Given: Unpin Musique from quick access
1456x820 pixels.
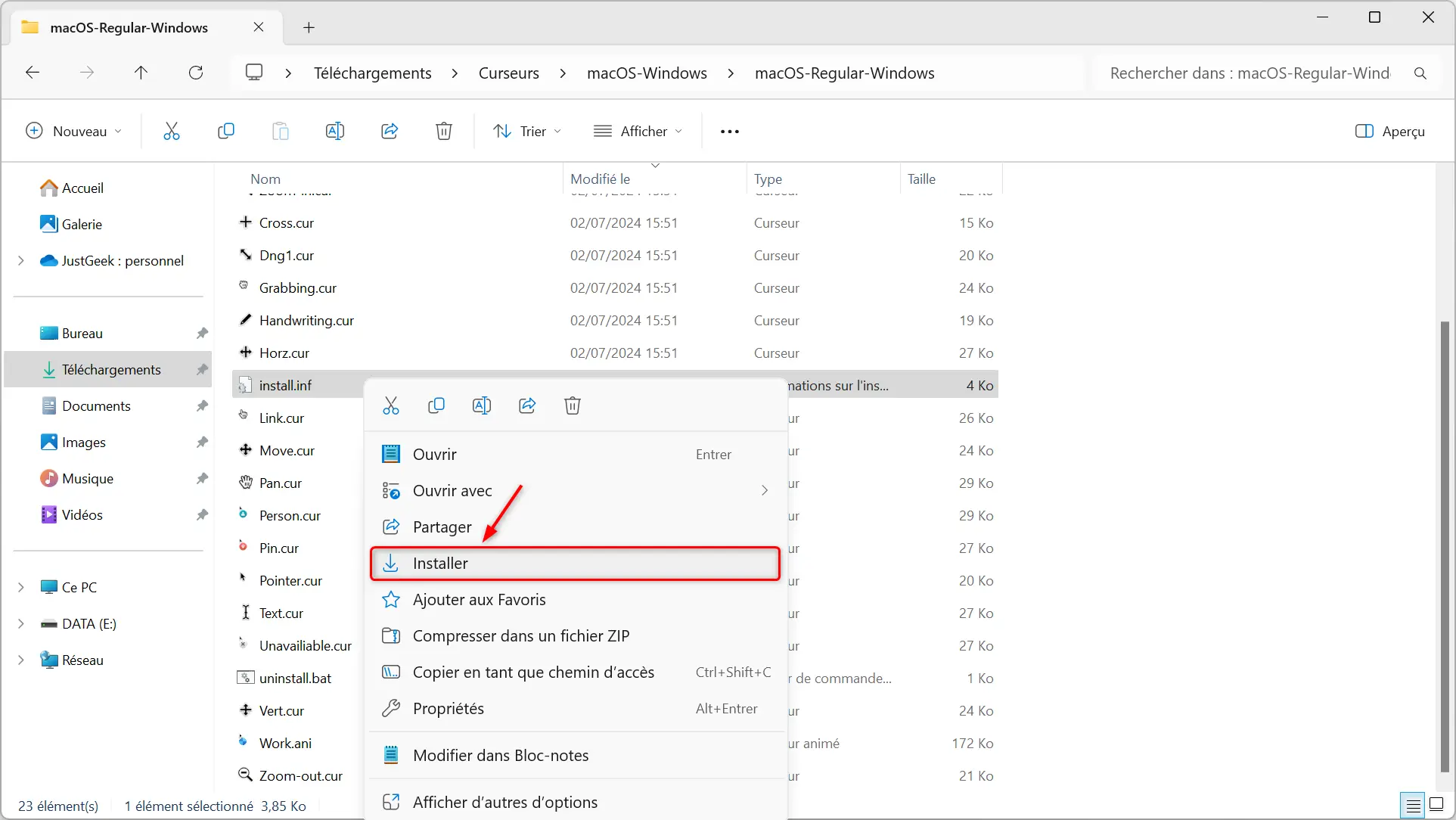Looking at the screenshot, I should 202,479.
